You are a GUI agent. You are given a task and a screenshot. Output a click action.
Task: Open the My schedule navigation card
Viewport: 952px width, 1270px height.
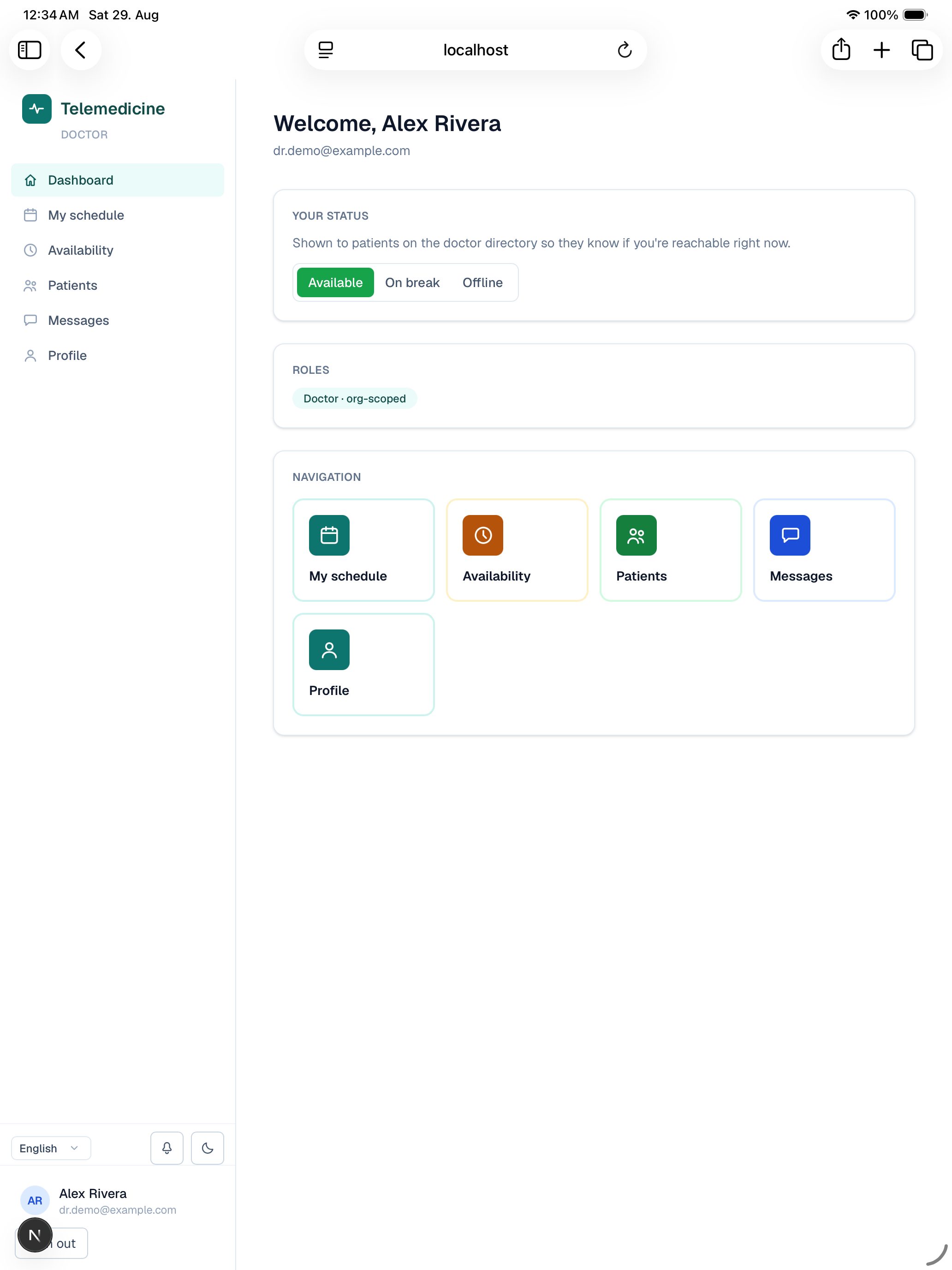pos(364,550)
